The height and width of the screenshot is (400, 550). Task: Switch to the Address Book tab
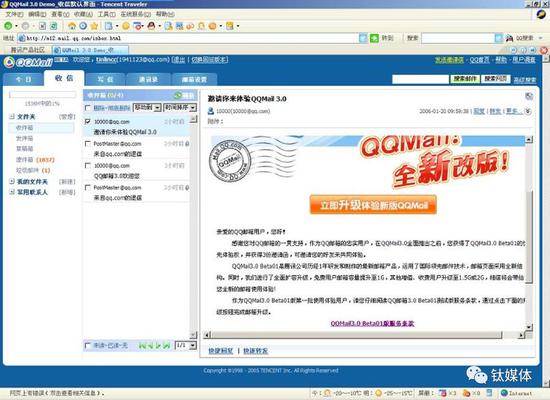coord(148,80)
